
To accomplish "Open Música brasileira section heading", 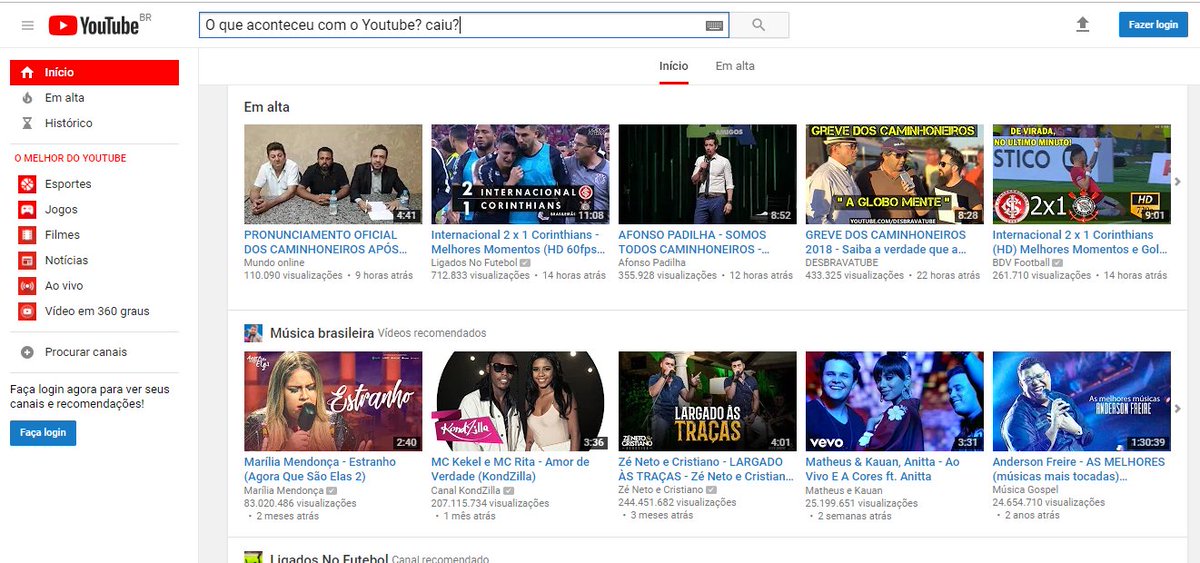I will point(322,333).
